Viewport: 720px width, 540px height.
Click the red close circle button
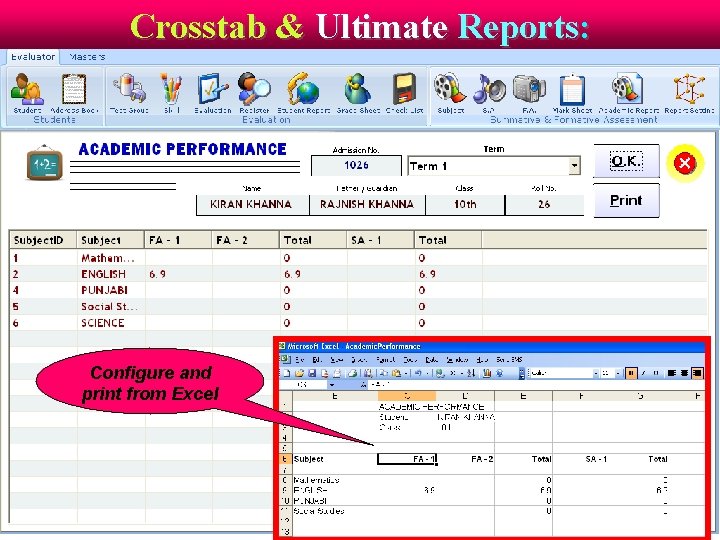[x=685, y=163]
